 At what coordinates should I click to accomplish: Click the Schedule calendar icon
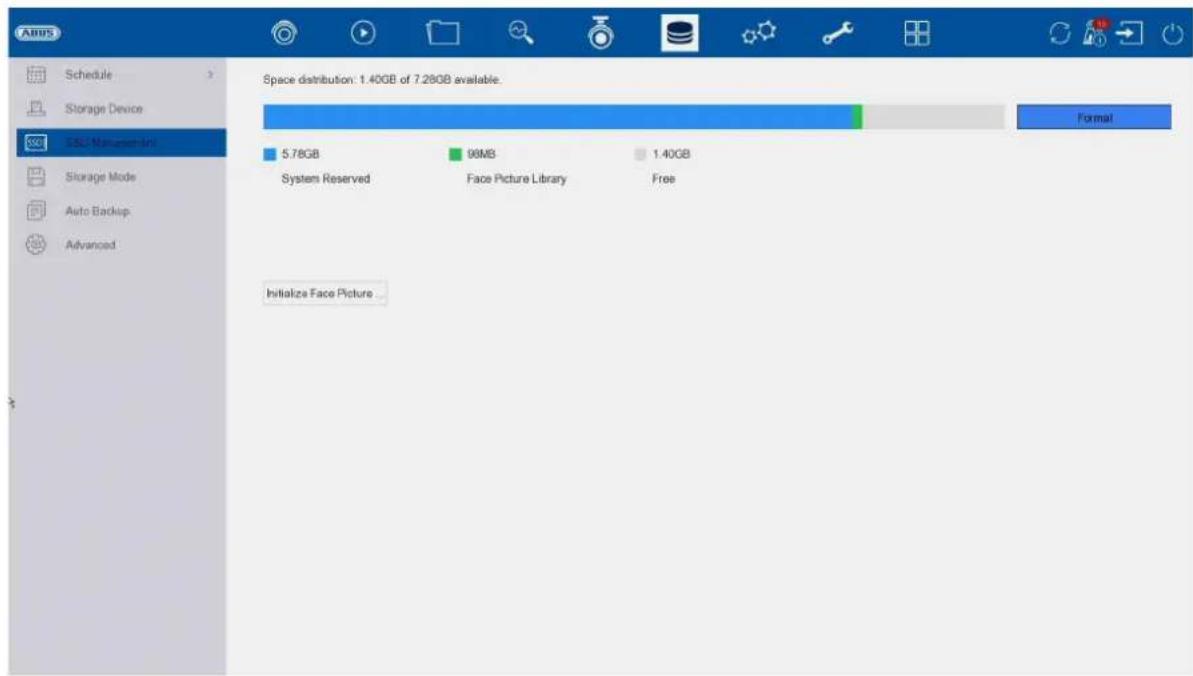tap(36, 75)
